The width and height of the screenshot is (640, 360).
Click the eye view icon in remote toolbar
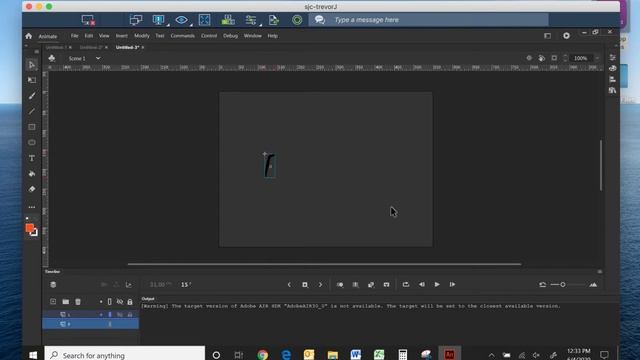(x=181, y=20)
